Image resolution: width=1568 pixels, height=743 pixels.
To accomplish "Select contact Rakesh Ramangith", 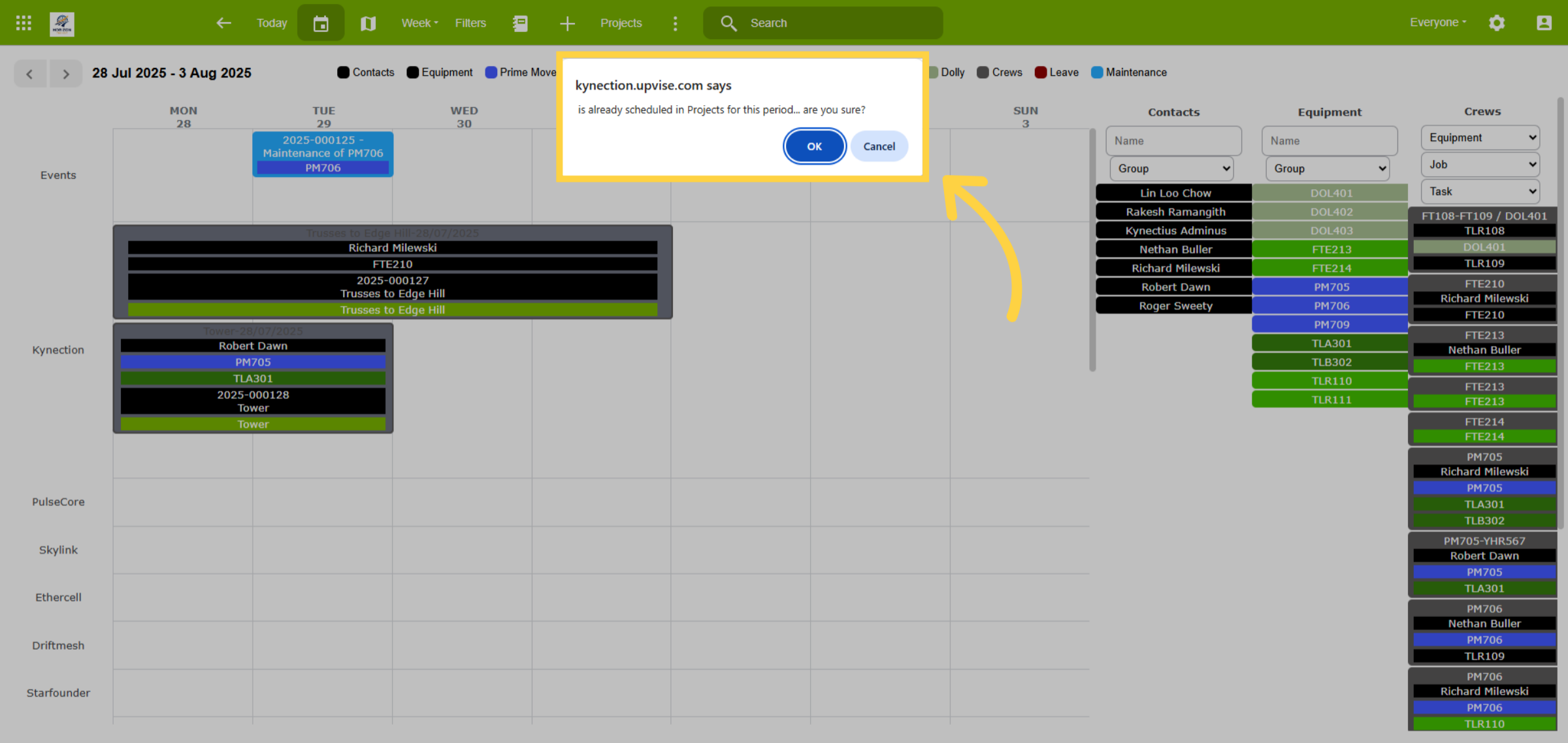I will (1174, 212).
